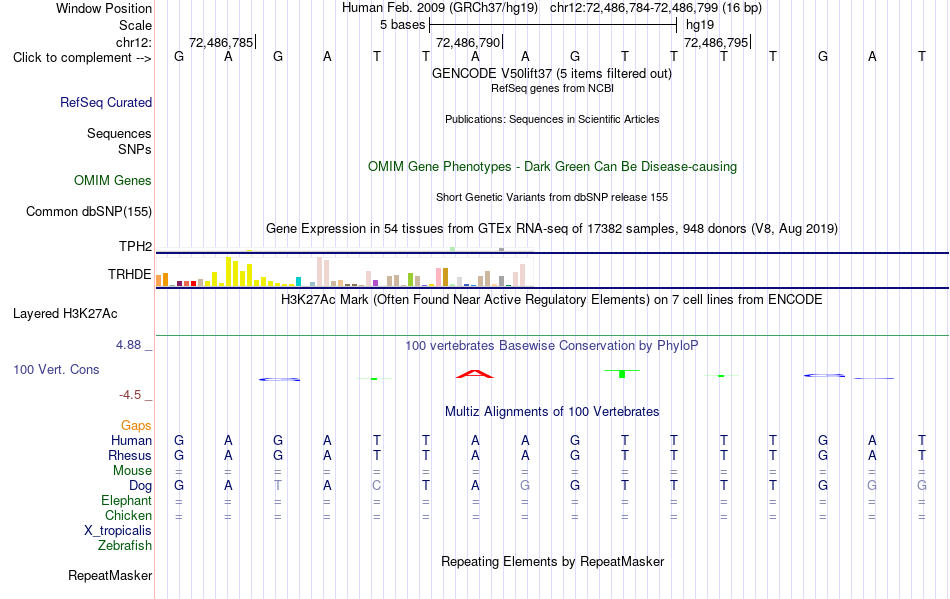This screenshot has width=950, height=599.
Task: Click the Scale label
Action: point(135,25)
